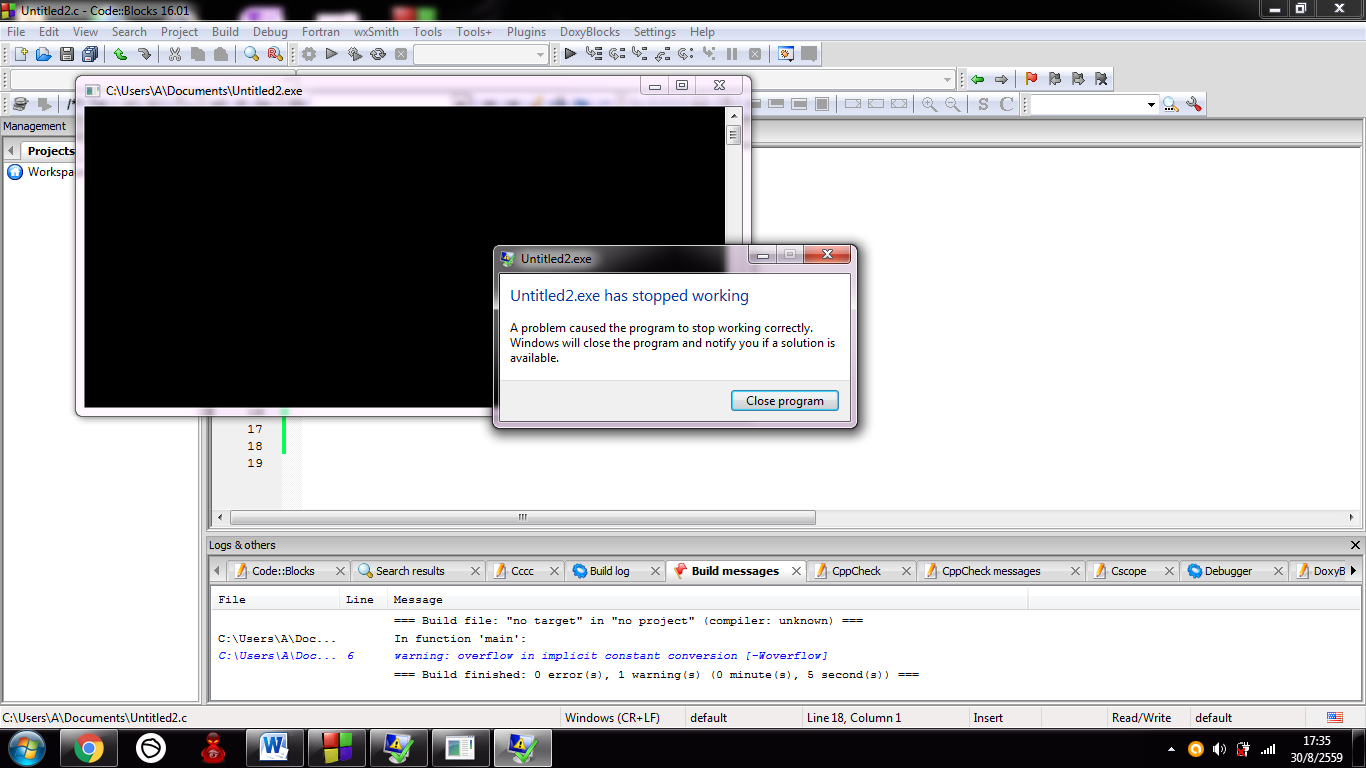Show more log tabs with right arrow
This screenshot has width=1366, height=768.
coord(1353,571)
